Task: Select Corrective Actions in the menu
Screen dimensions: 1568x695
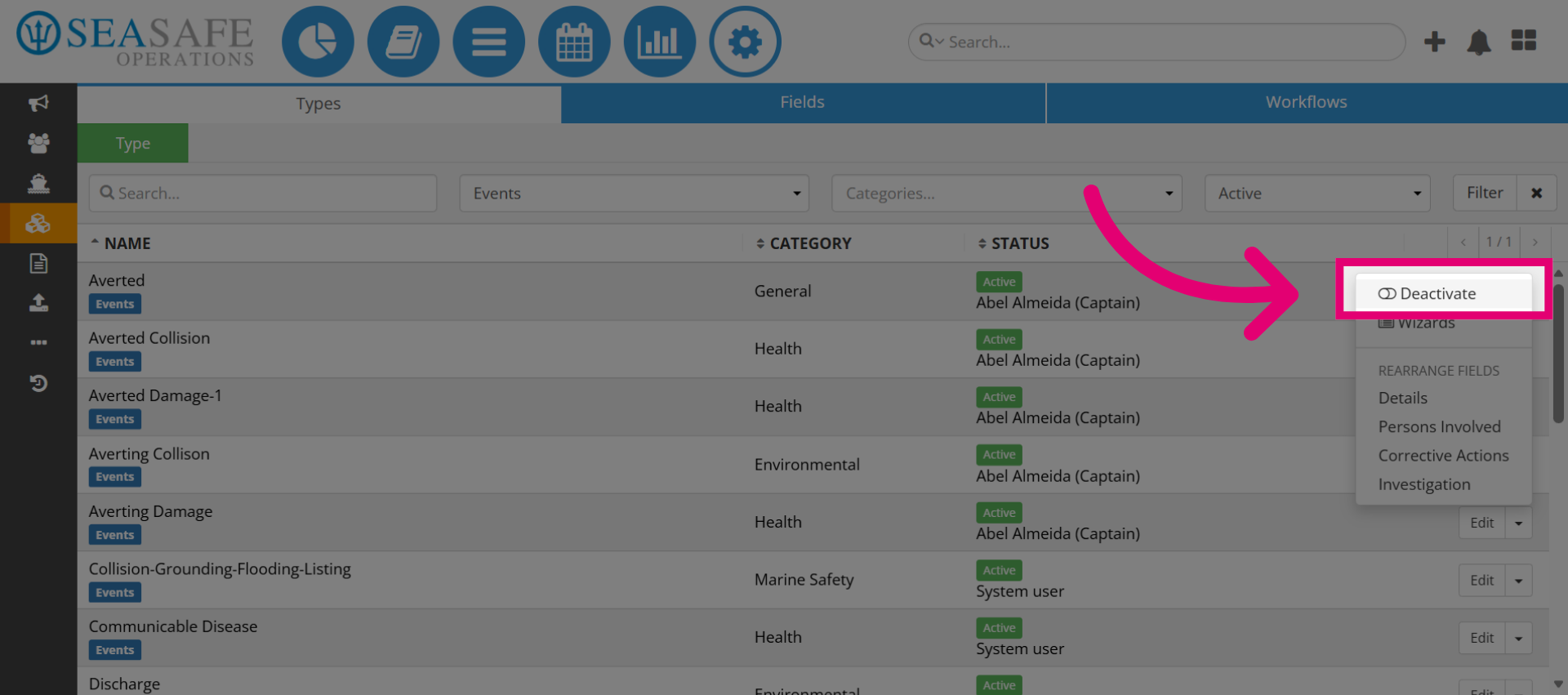Action: pos(1443,456)
